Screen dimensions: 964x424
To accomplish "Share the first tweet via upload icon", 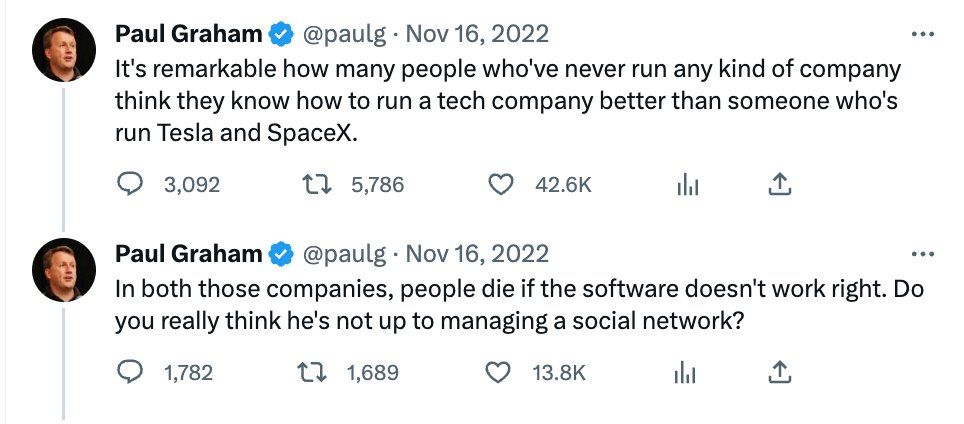I will click(x=780, y=184).
